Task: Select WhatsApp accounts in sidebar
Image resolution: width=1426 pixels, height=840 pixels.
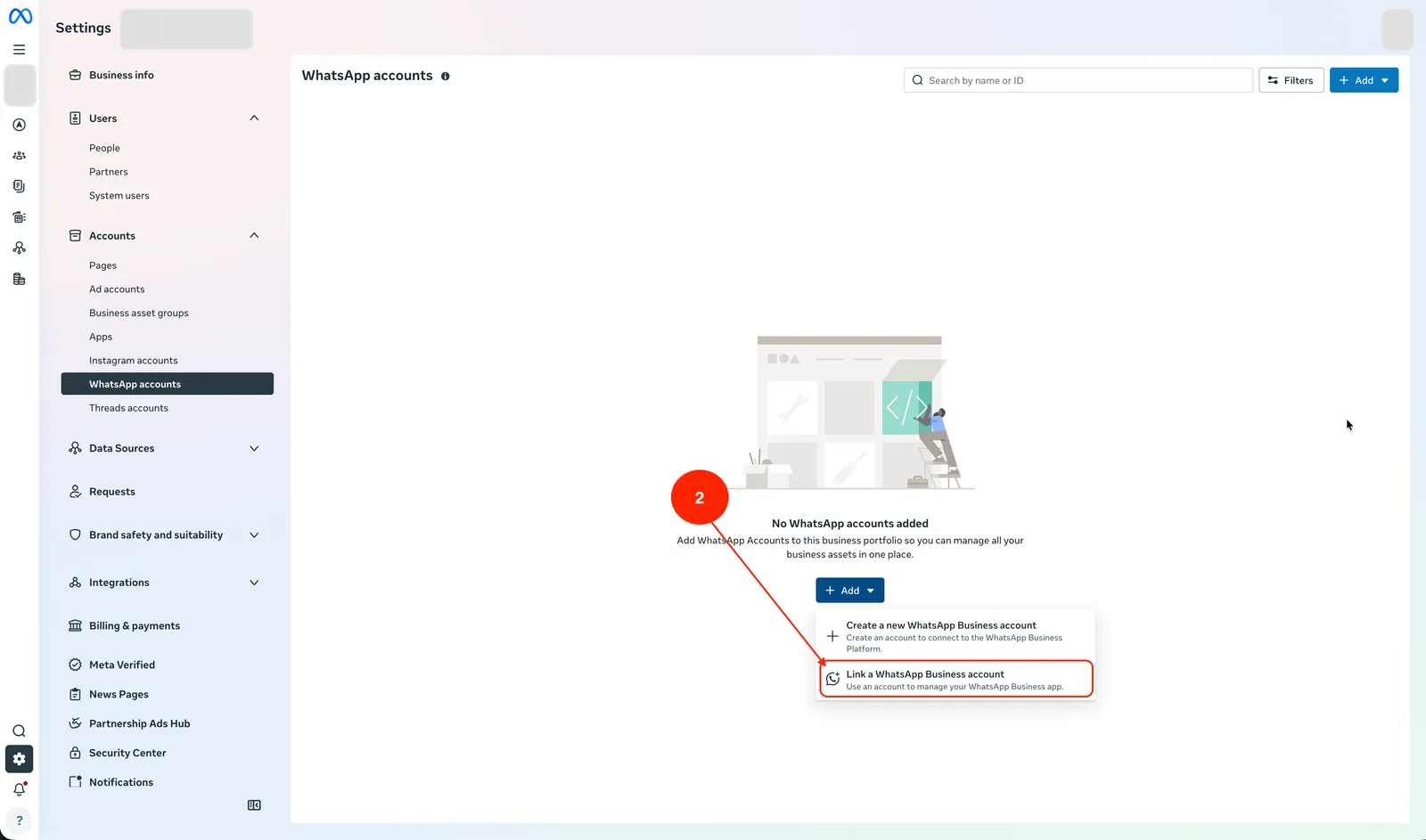Action: (168, 384)
